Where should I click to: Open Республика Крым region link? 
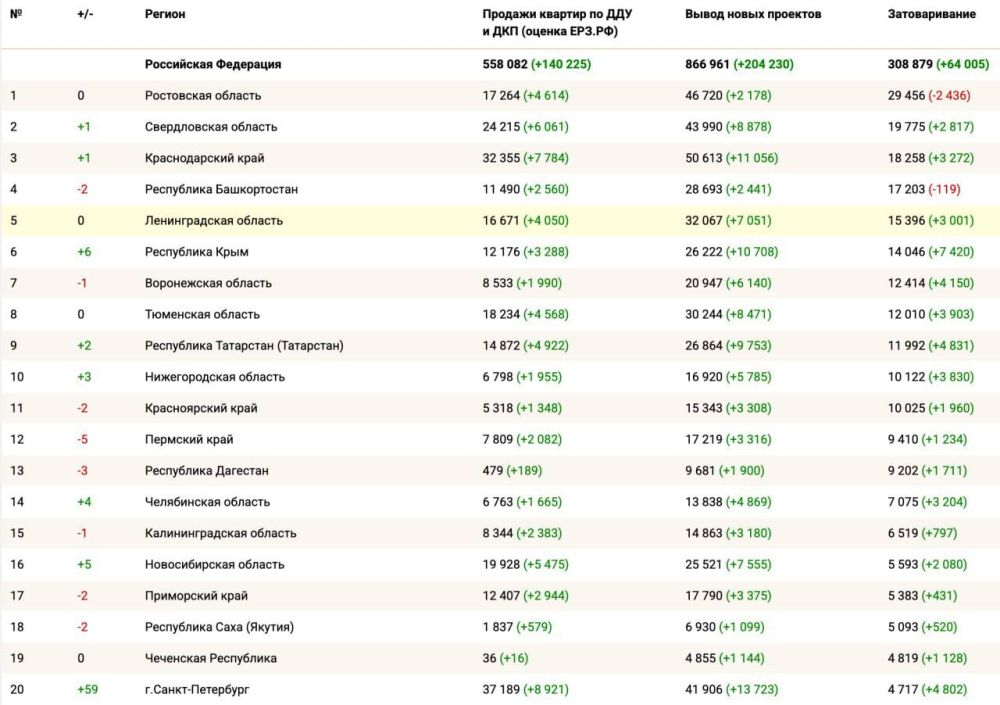196,252
